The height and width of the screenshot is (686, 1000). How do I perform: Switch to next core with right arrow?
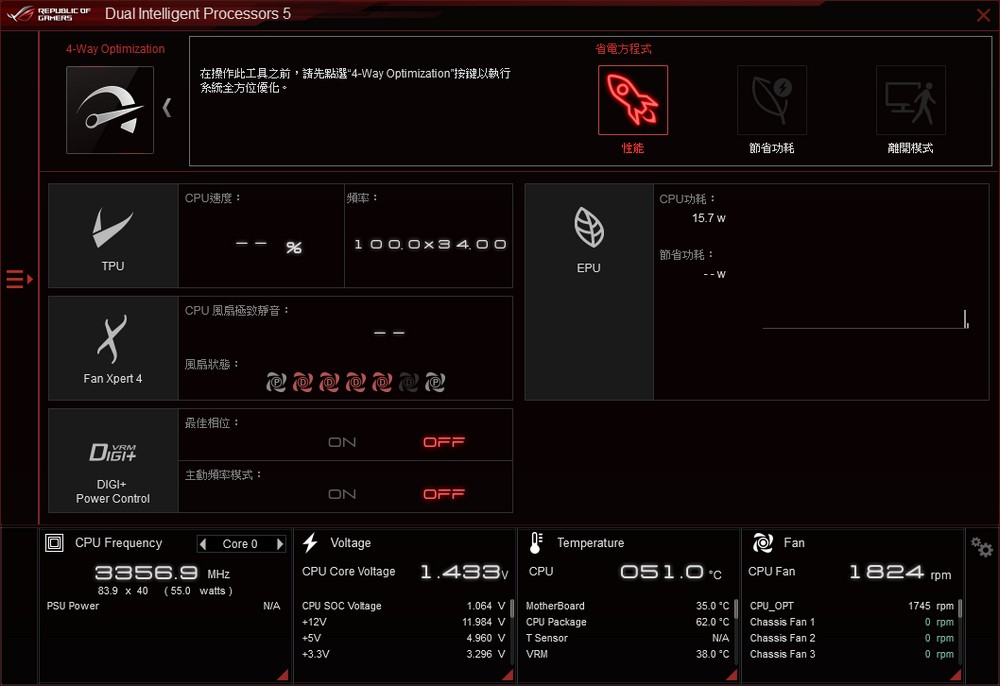279,544
